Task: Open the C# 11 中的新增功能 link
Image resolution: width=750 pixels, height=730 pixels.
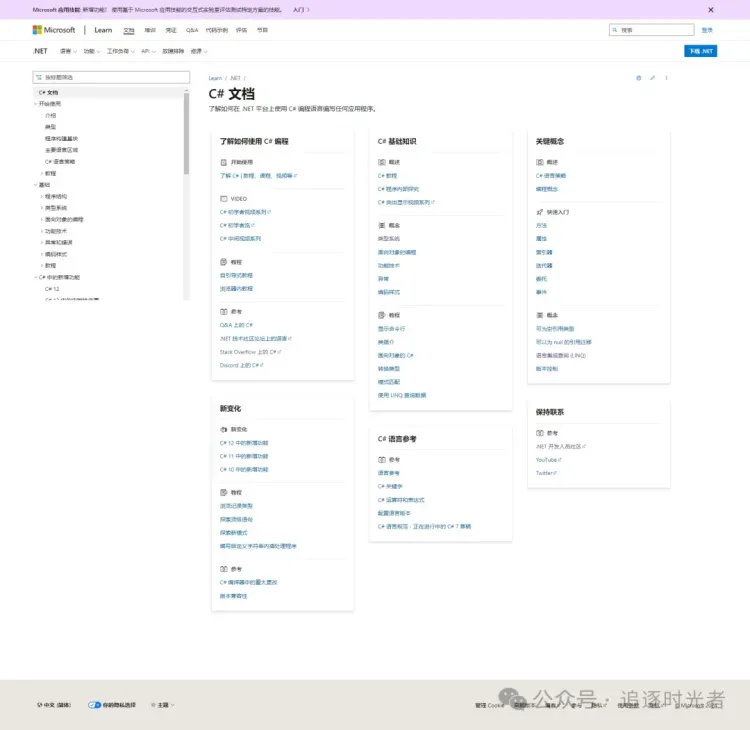Action: pyautogui.click(x=244, y=456)
